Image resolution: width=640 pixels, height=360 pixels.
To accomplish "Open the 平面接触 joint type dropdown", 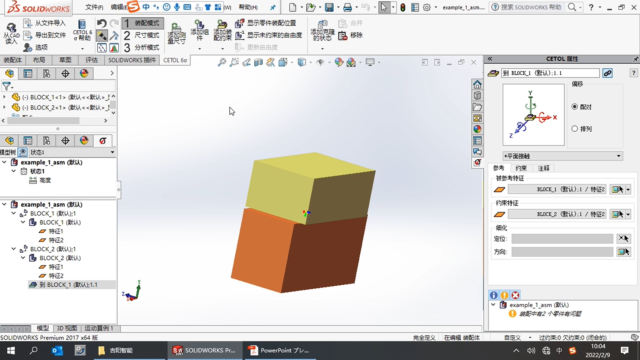I will tap(562, 156).
